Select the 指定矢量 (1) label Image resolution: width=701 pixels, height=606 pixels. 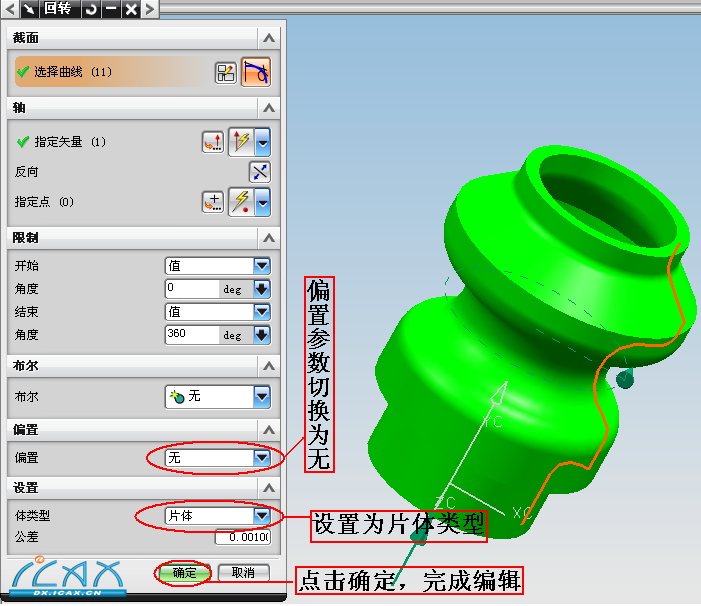tap(70, 142)
